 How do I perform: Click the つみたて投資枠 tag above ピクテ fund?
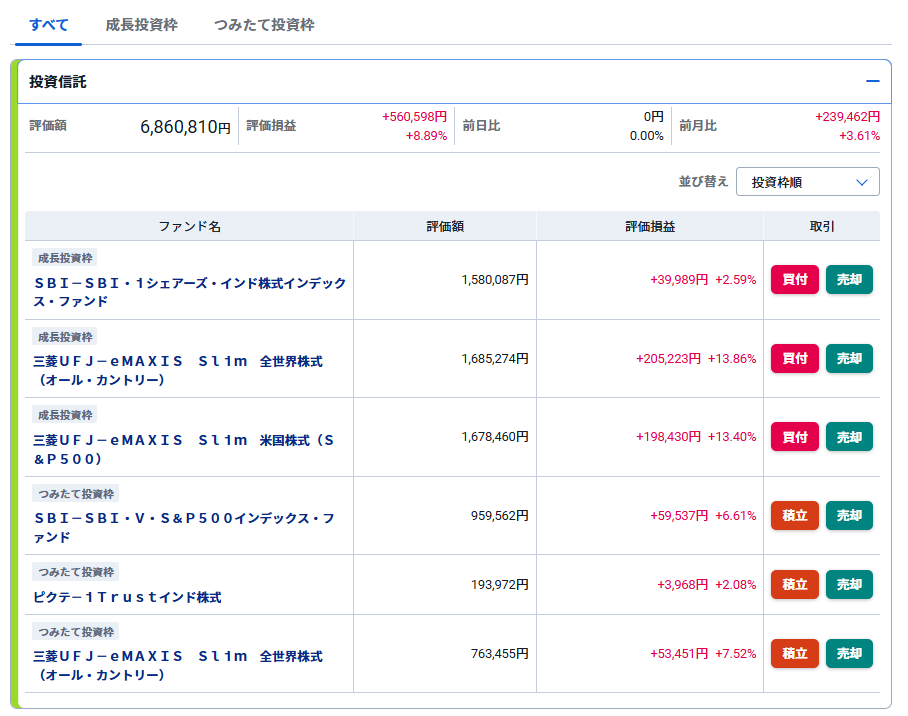(76, 572)
